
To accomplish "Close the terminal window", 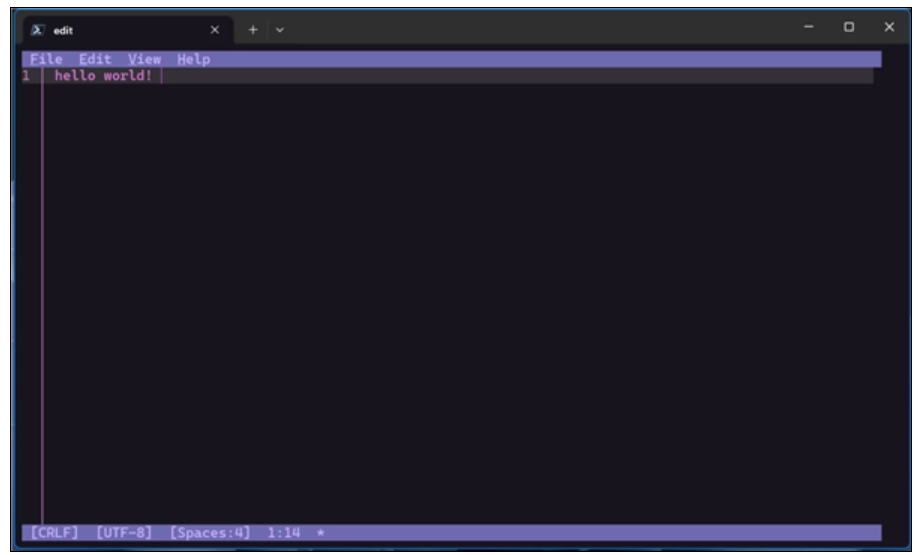I will 889,27.
